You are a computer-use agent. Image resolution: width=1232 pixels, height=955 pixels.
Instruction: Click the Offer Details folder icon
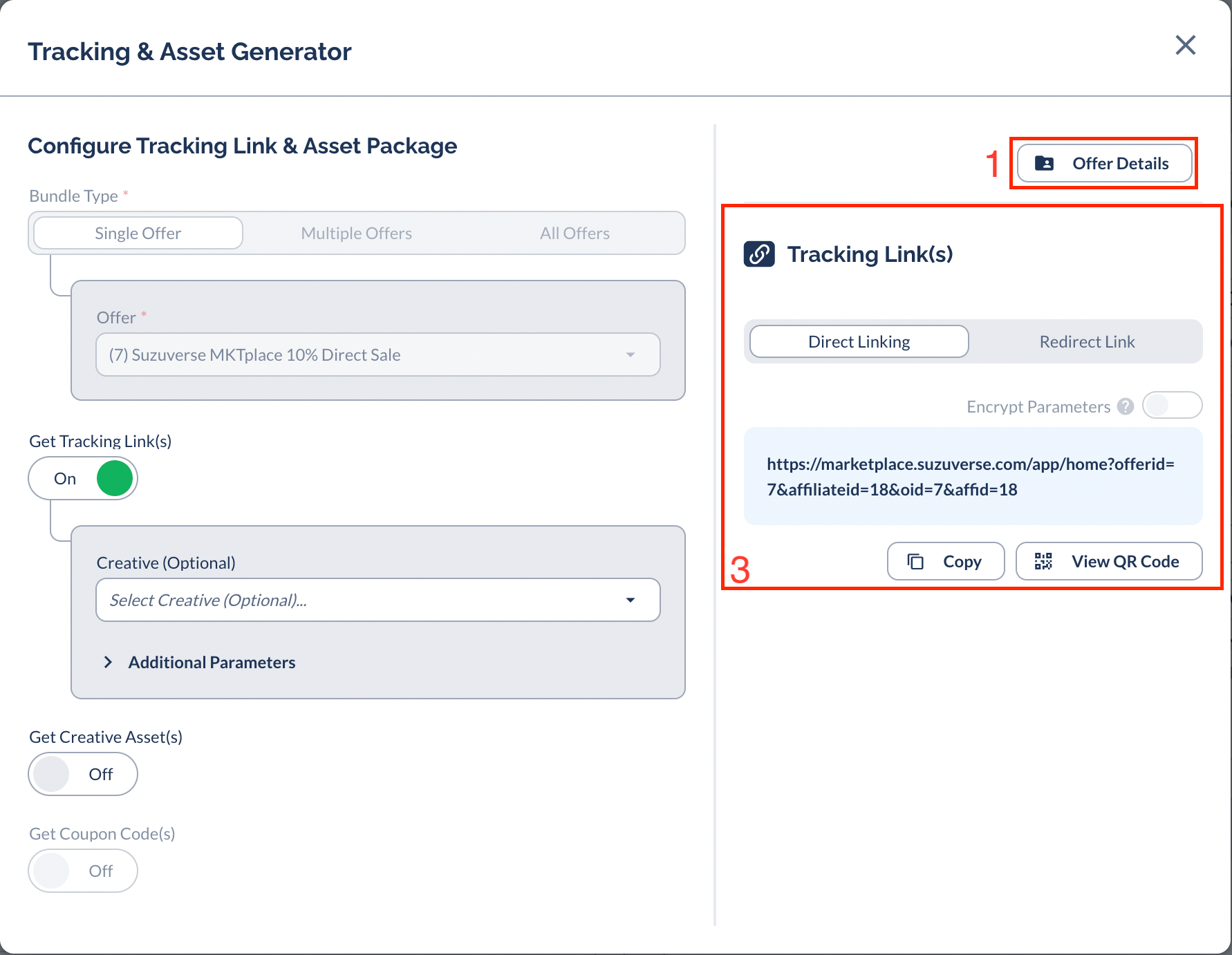pyautogui.click(x=1044, y=164)
